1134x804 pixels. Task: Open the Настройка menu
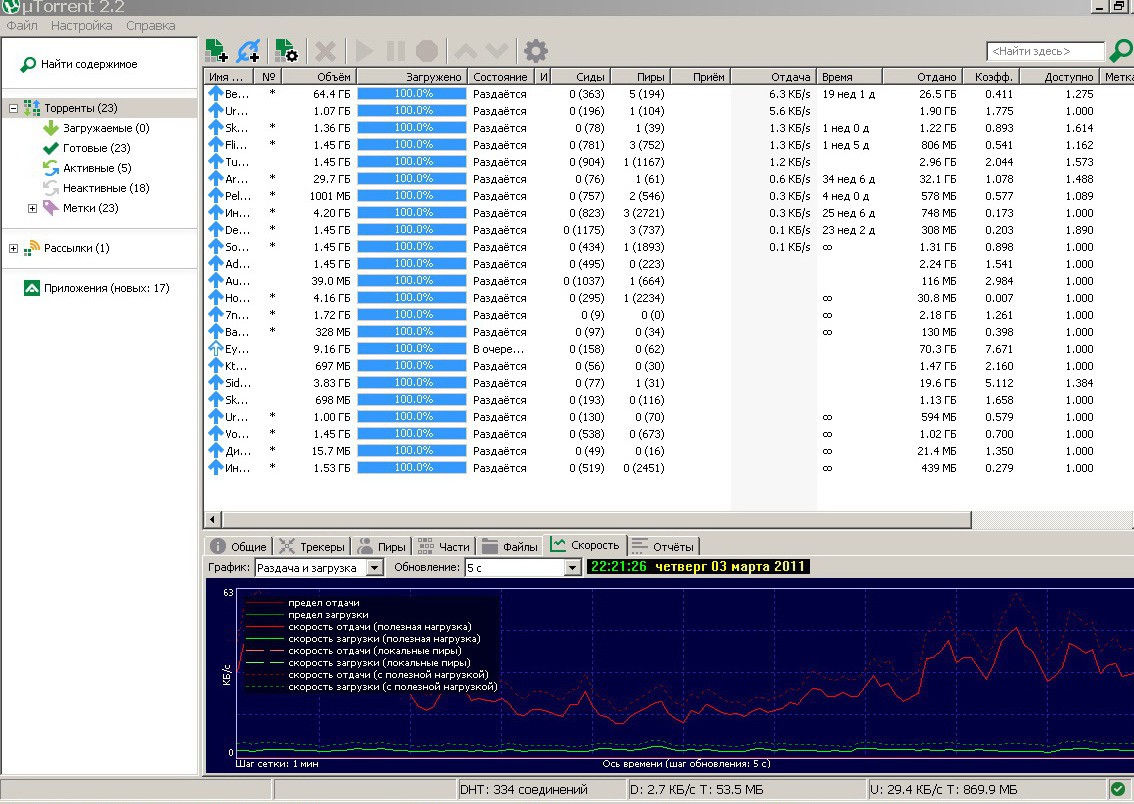pos(82,25)
